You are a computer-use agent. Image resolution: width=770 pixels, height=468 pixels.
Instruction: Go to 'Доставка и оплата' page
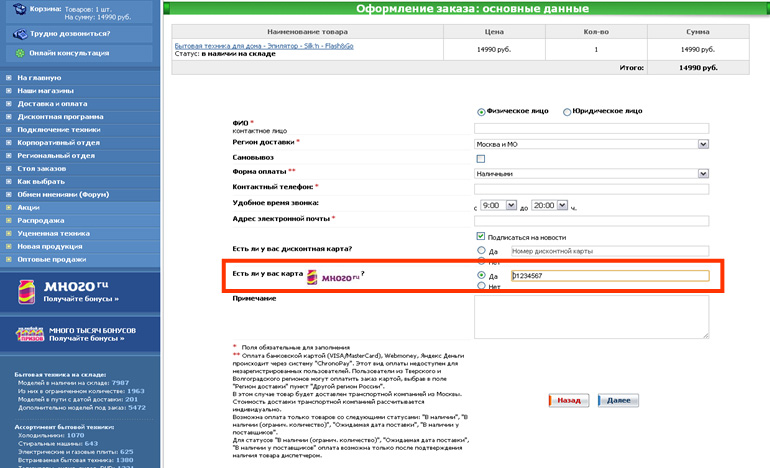tap(53, 104)
